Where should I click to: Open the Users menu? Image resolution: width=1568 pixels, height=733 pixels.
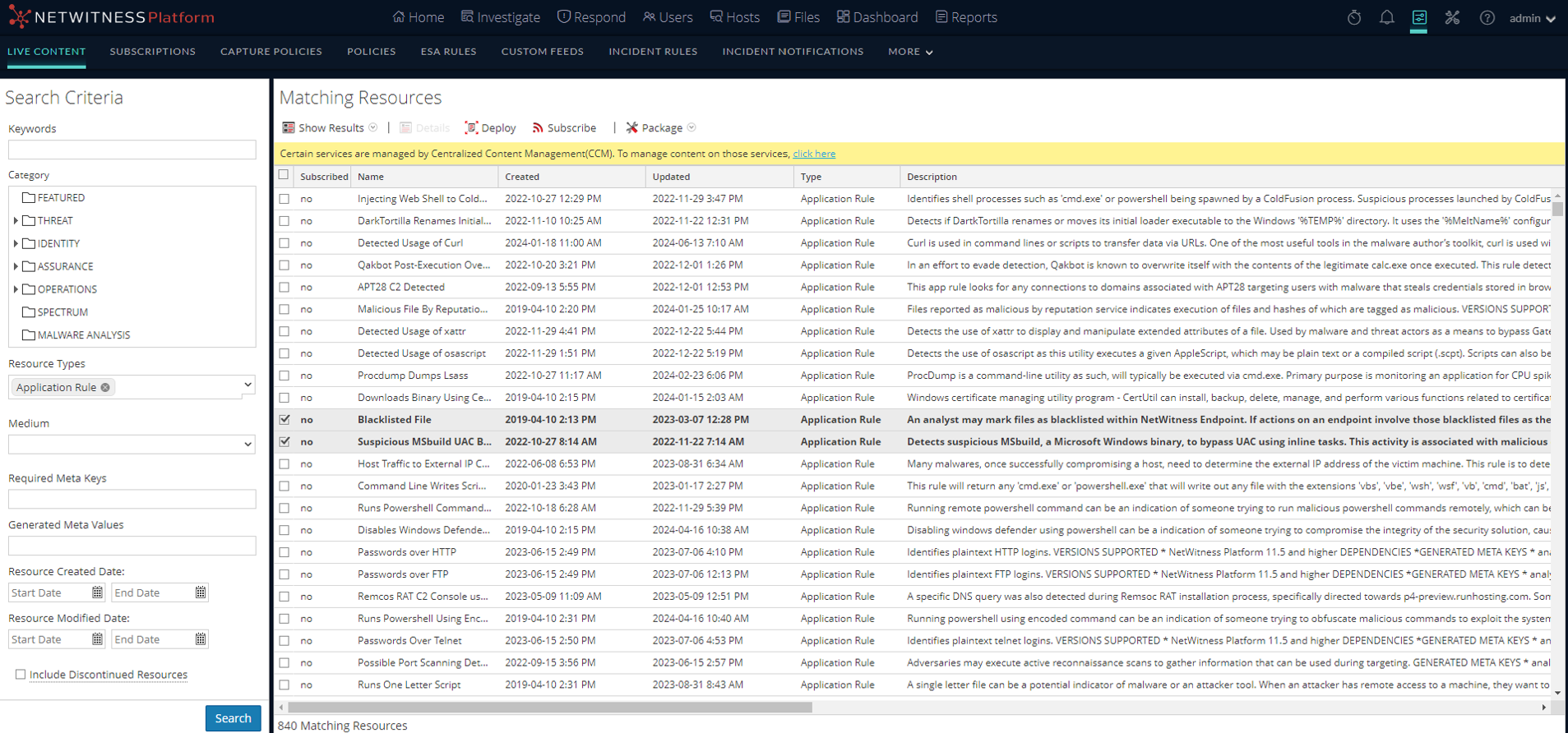tap(668, 17)
